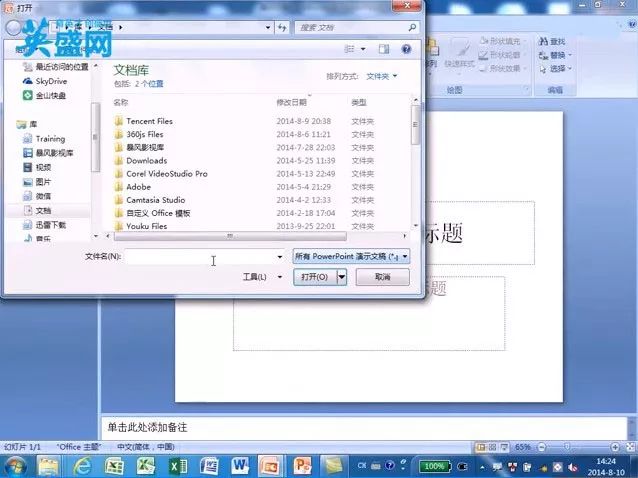Open the Adobe folder
The image size is (638, 478).
point(138,187)
